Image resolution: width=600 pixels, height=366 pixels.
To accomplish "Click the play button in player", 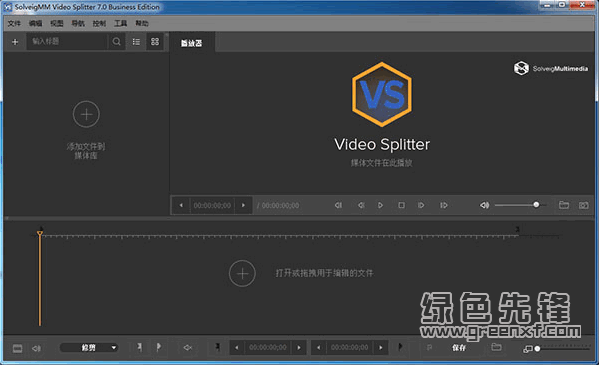I will [380, 205].
